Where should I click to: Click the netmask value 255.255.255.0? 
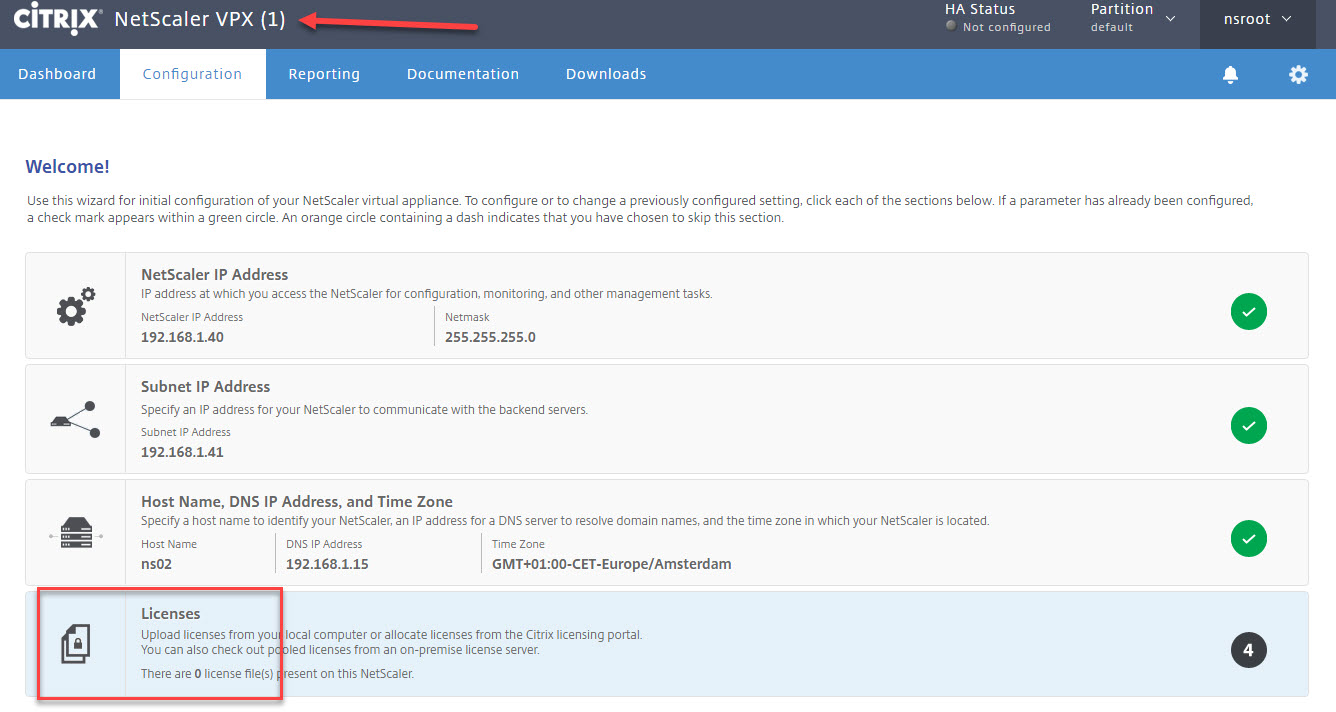click(490, 337)
